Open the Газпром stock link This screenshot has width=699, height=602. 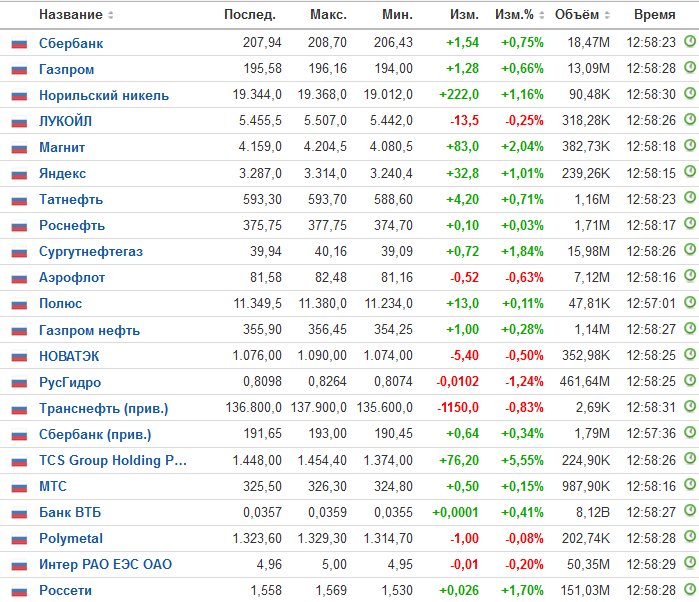tap(66, 70)
